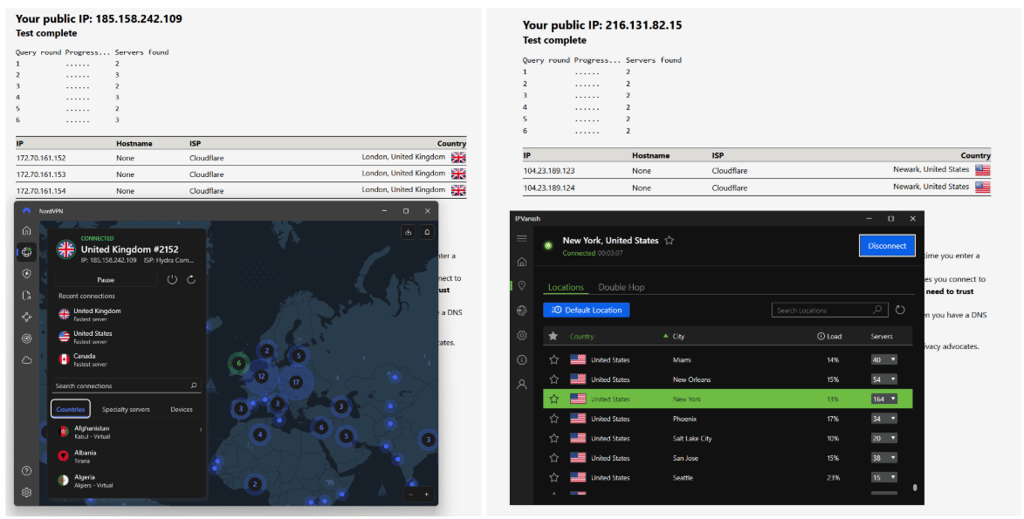Open NordVPN notifications bell icon

click(x=427, y=232)
